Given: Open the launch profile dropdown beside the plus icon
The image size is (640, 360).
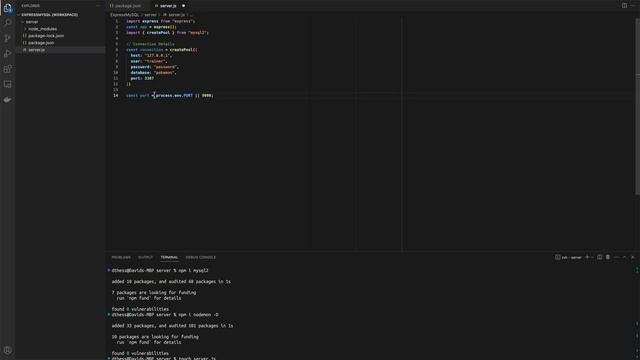Looking at the screenshot, I should (592, 257).
